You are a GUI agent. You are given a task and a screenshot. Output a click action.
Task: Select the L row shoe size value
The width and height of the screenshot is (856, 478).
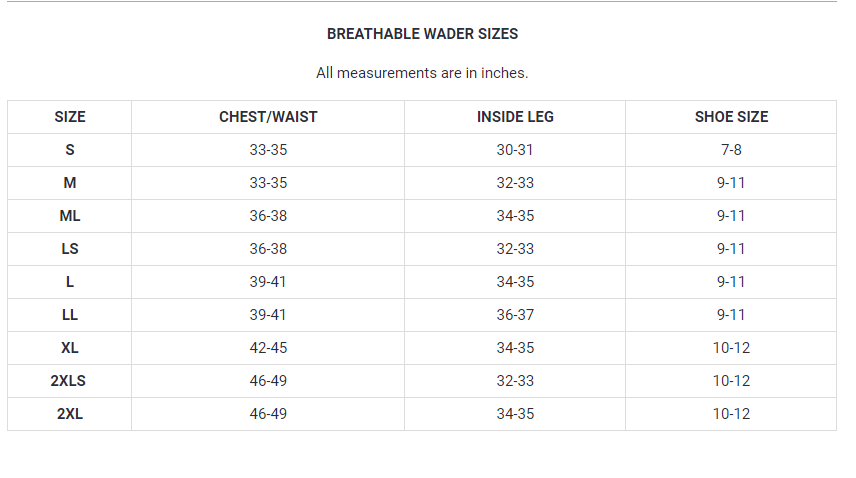pyautogui.click(x=731, y=282)
